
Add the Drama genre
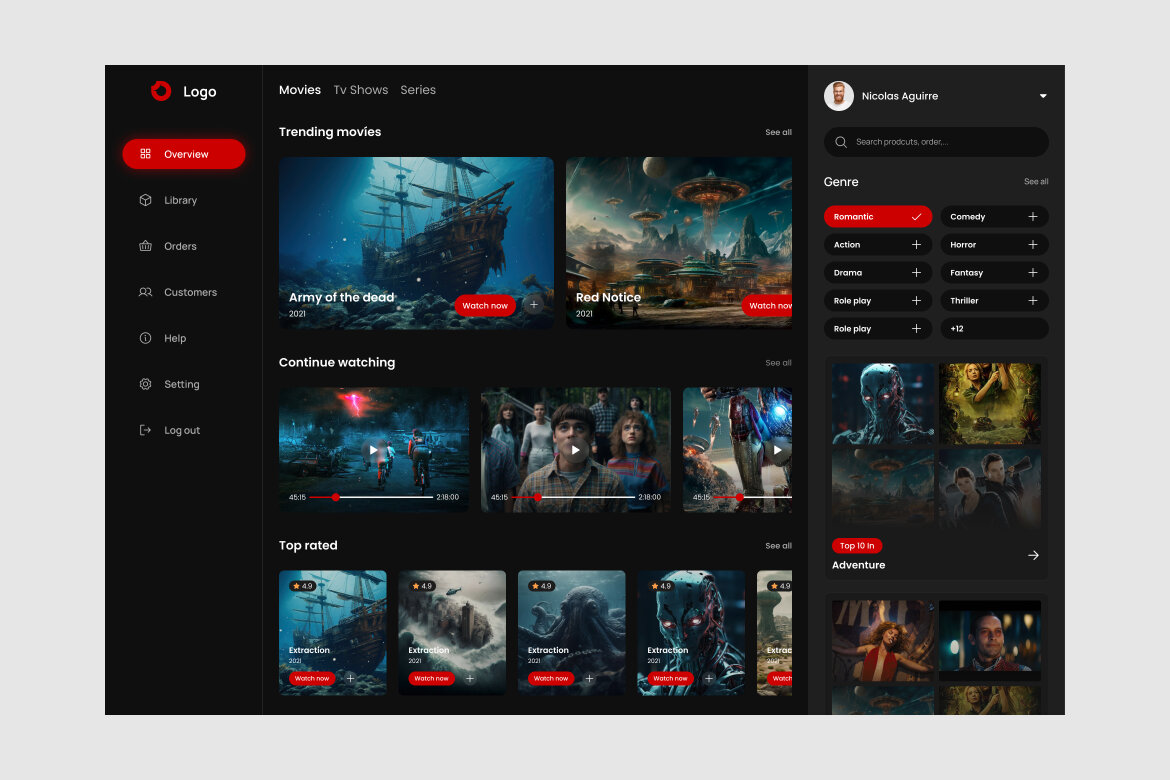878,272
